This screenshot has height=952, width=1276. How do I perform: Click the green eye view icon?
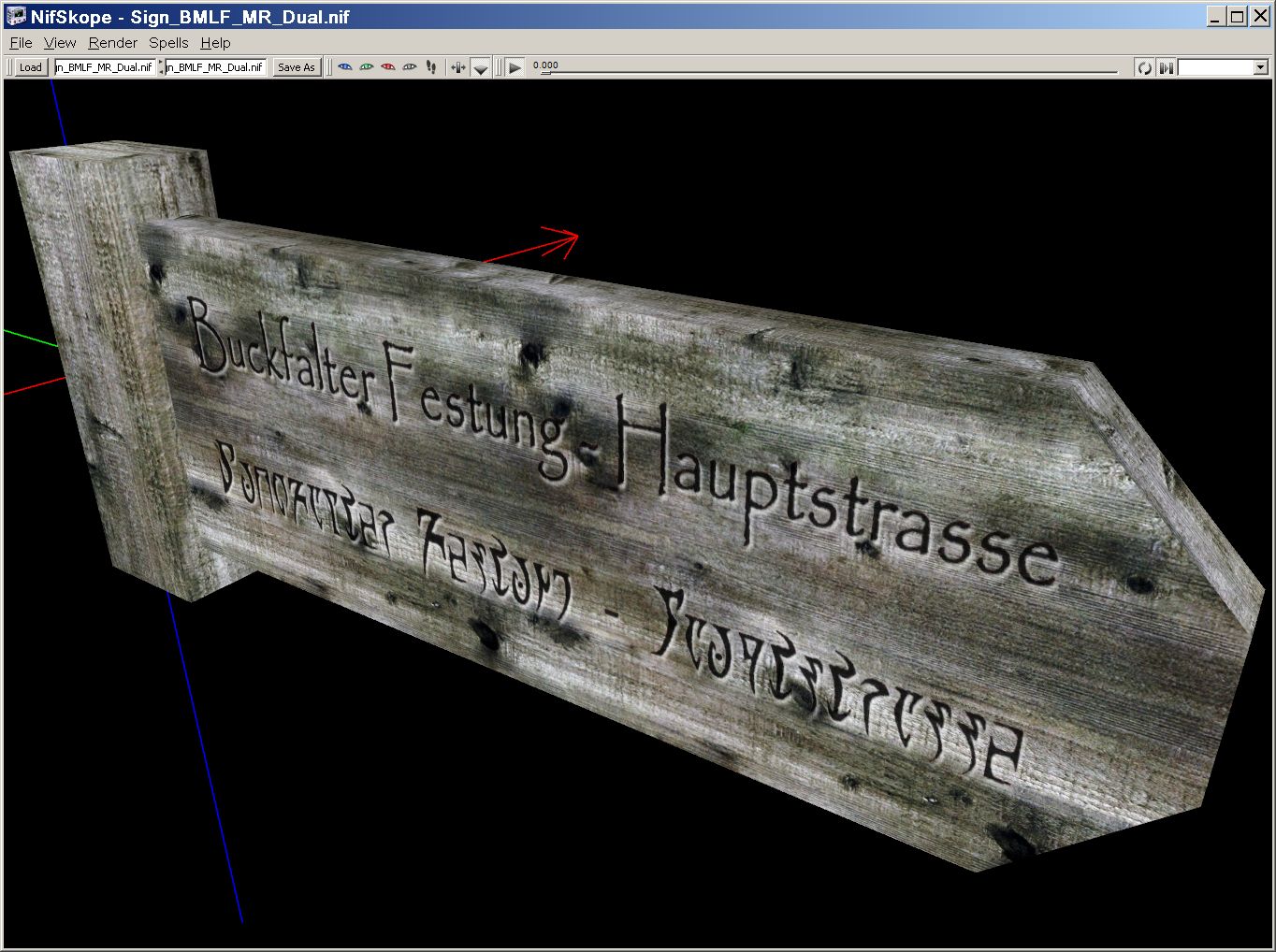367,67
